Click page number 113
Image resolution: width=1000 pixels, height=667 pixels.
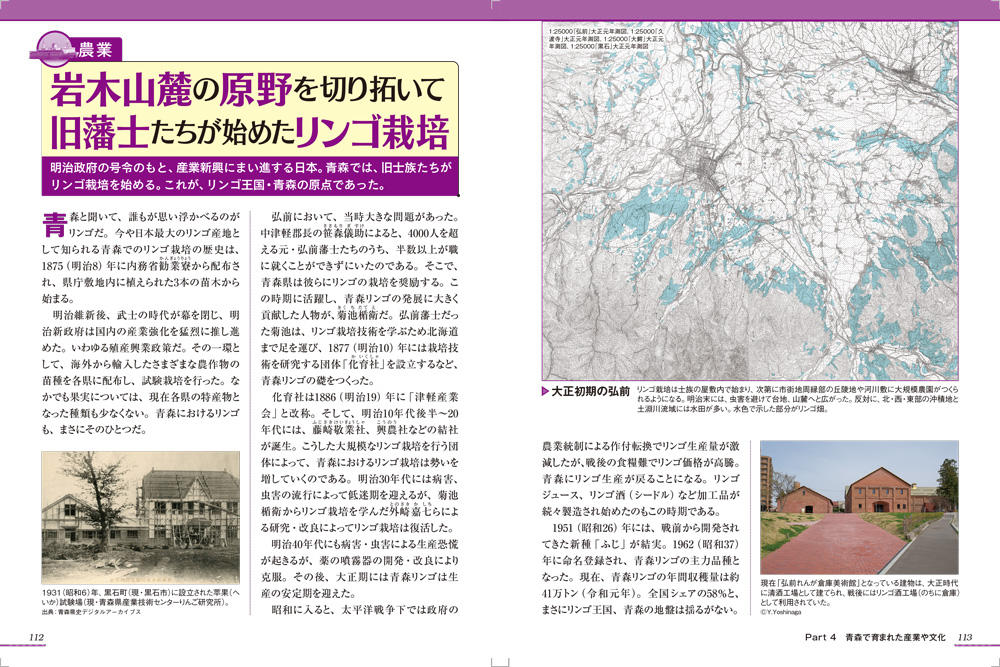[964, 637]
